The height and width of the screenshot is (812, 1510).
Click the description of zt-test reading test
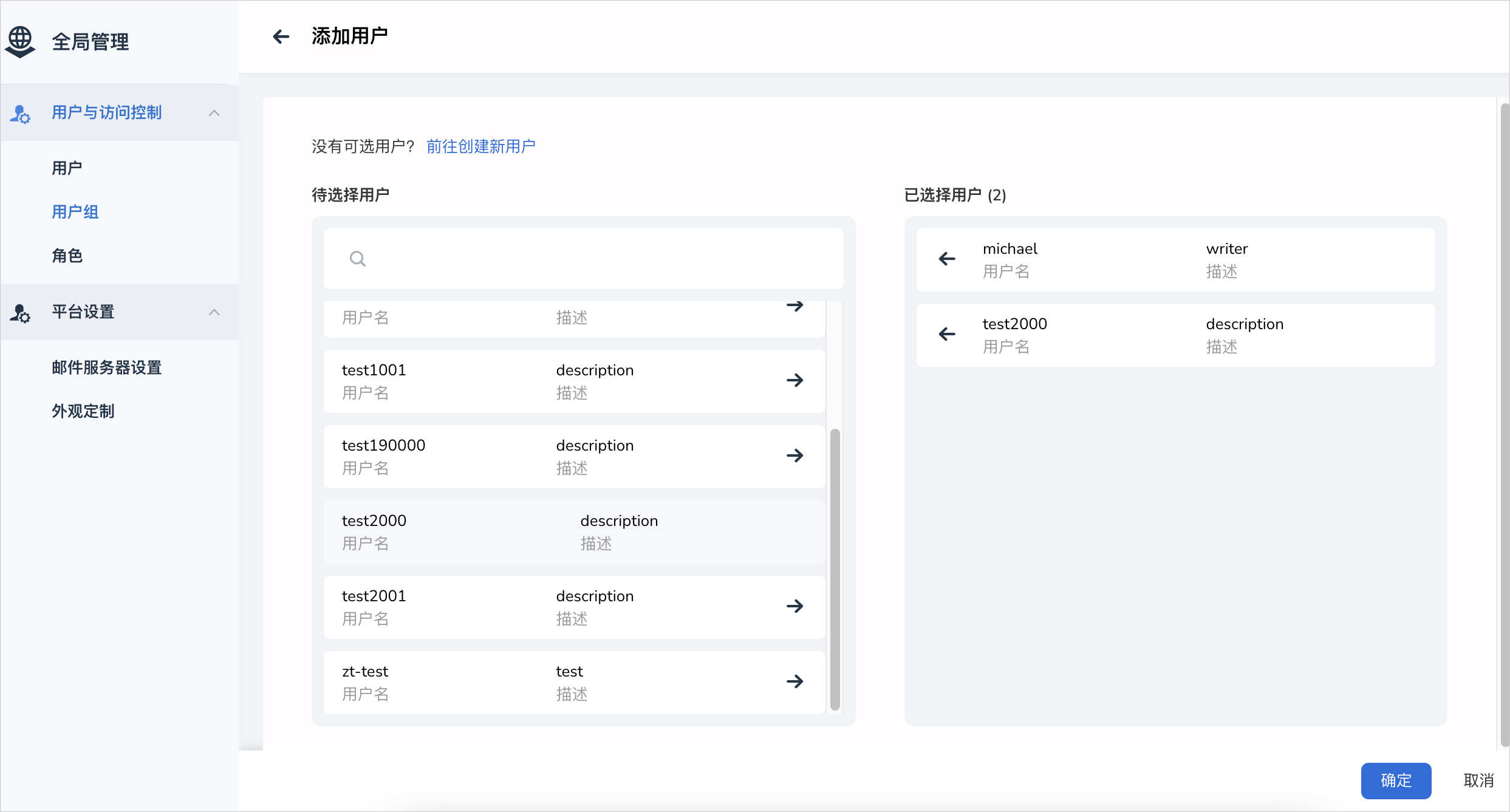pos(569,671)
